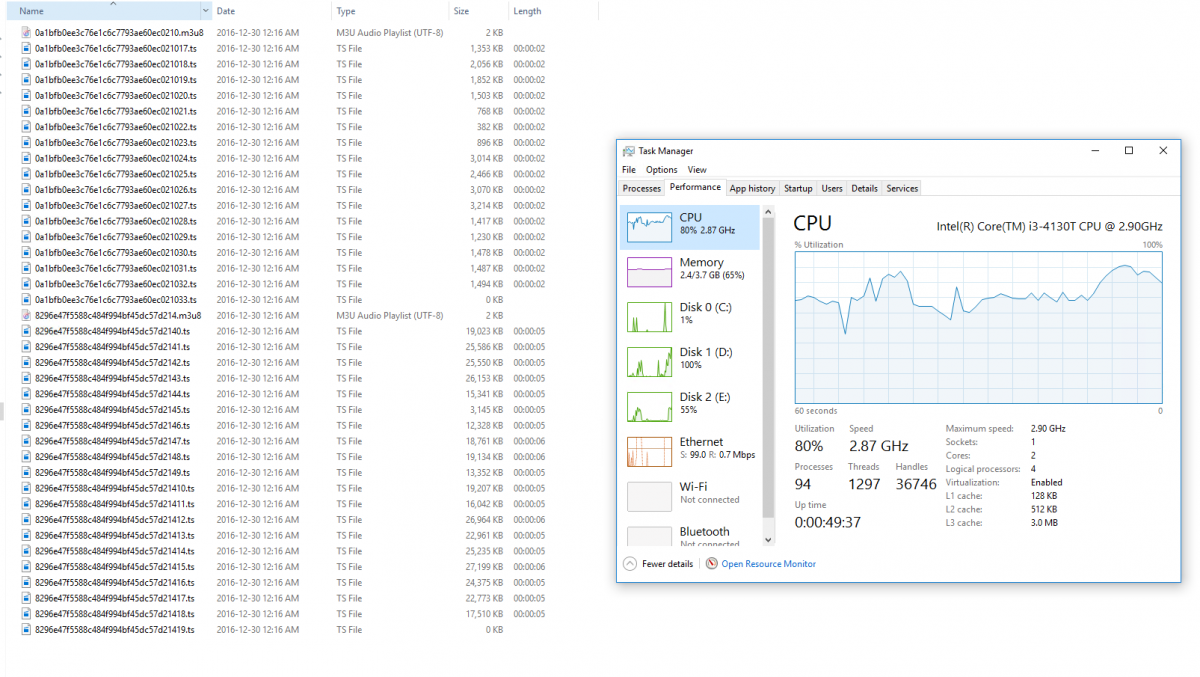Click file icon of 8296e47f5588c484f994bf45dc57d2140.ts
This screenshot has width=1200, height=677.
[x=27, y=331]
